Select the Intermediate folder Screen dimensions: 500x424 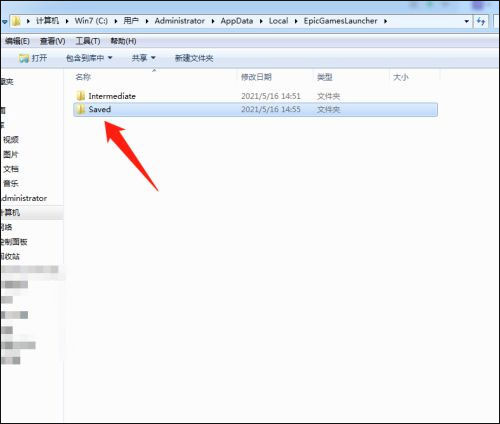[x=112, y=96]
